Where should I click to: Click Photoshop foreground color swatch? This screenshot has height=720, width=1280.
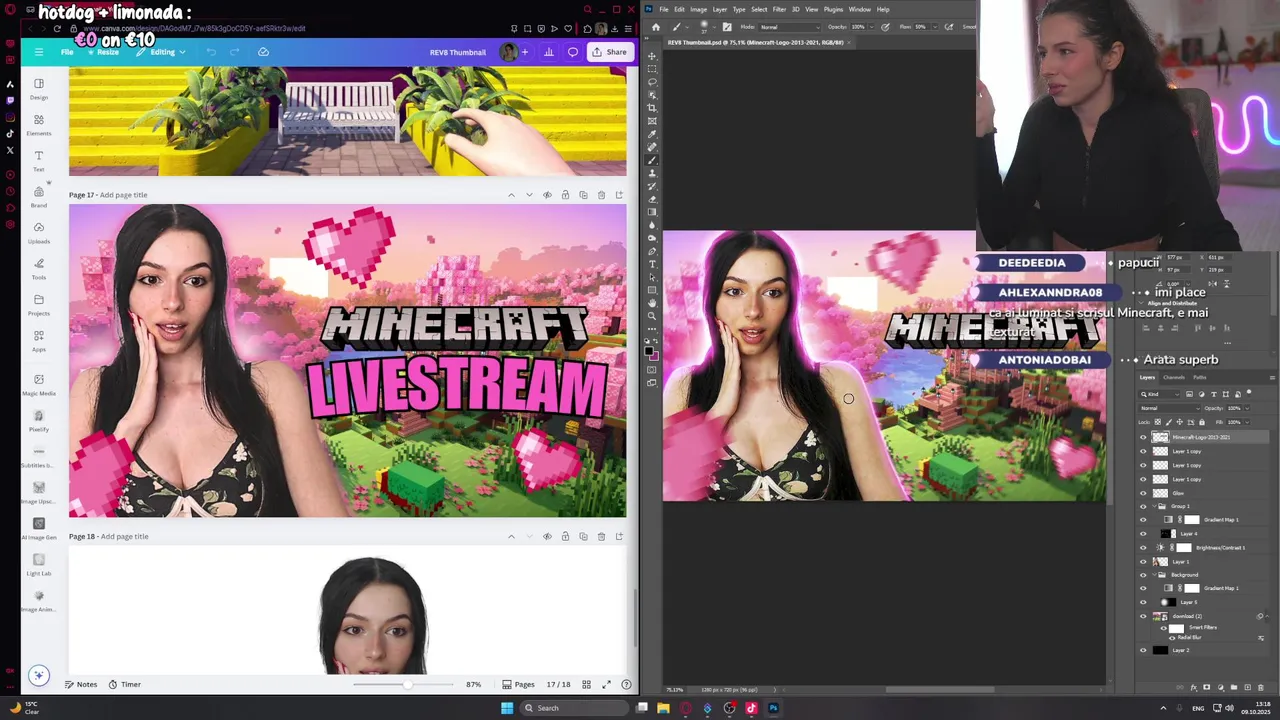(x=650, y=351)
